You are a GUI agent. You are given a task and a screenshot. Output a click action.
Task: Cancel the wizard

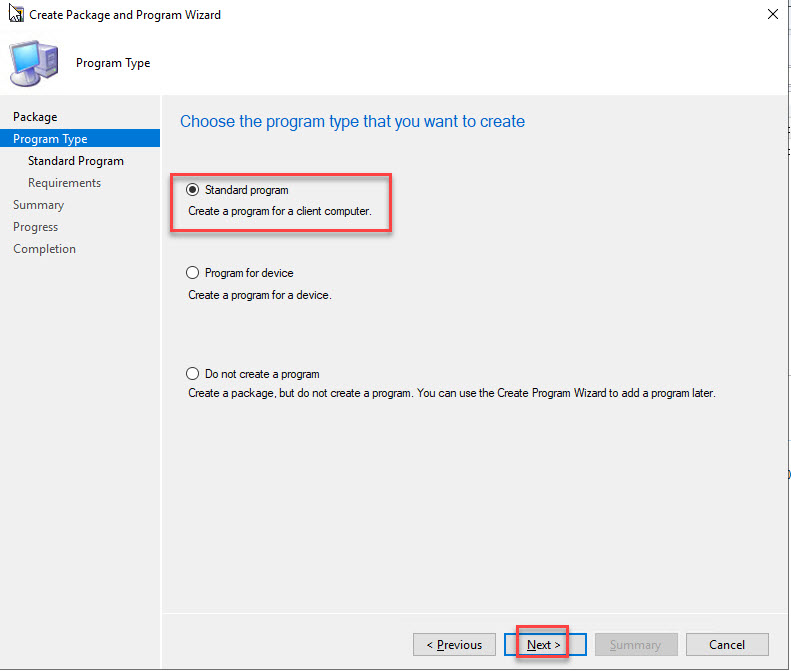tap(727, 645)
